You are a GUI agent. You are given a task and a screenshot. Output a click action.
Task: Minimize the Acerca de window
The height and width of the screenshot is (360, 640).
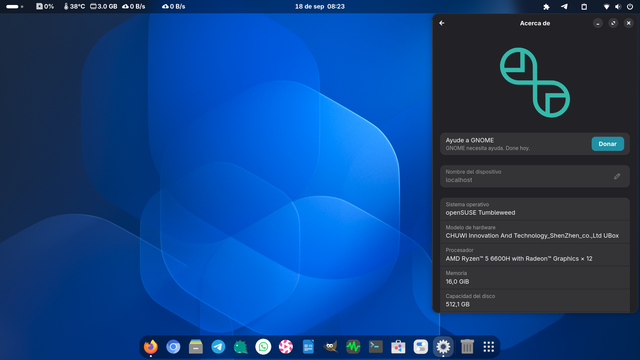(598, 23)
